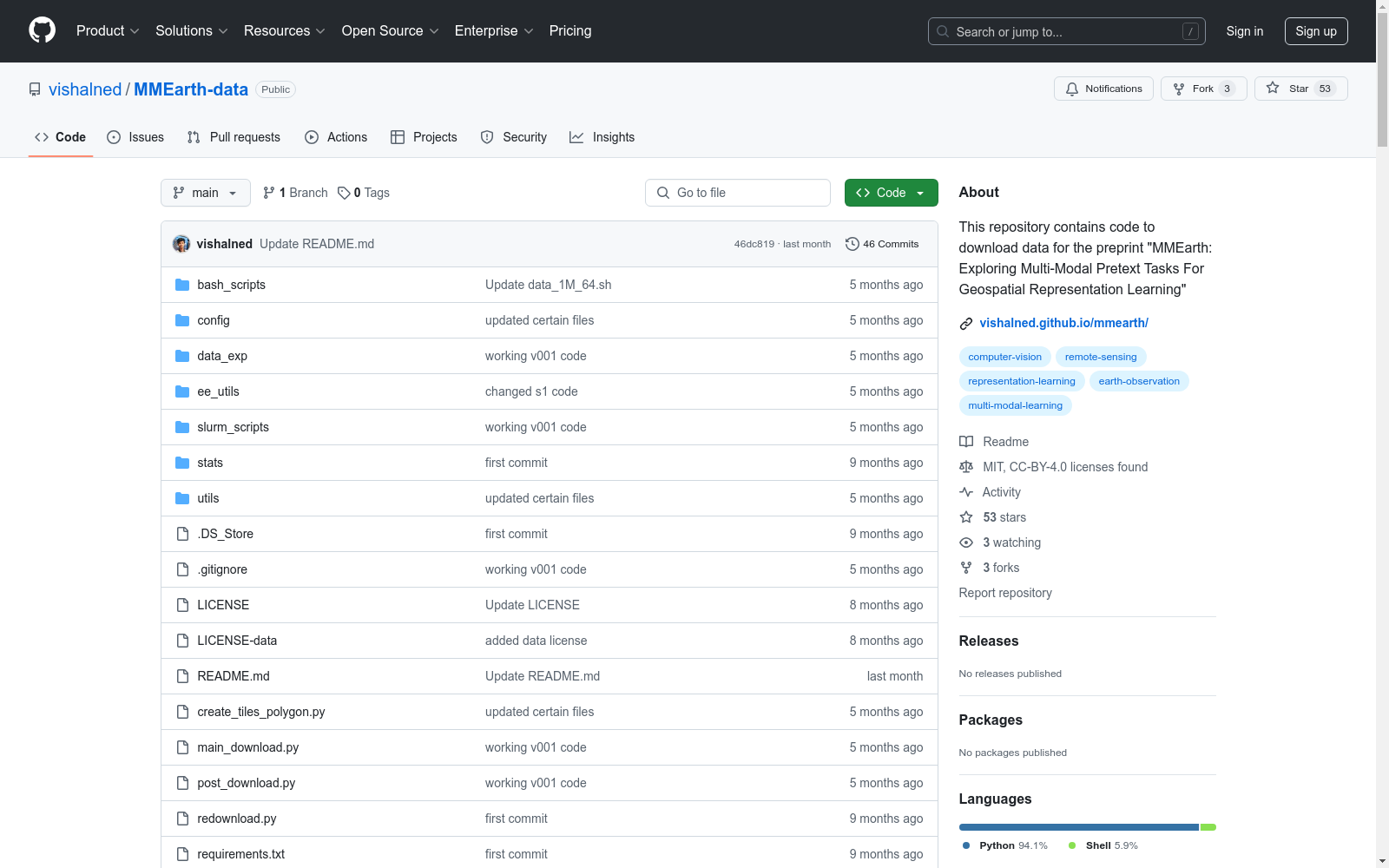Click the GitHub logo icon

[x=42, y=30]
